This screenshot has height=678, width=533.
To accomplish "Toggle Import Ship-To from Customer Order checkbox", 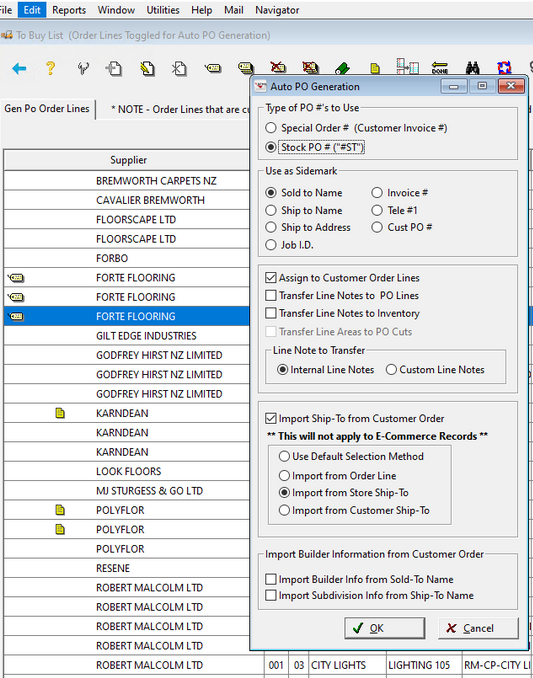I will click(271, 419).
